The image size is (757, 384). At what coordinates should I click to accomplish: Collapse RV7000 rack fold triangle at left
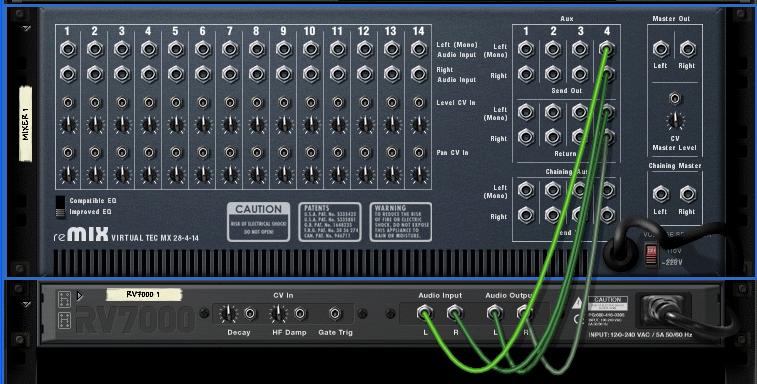click(26, 304)
